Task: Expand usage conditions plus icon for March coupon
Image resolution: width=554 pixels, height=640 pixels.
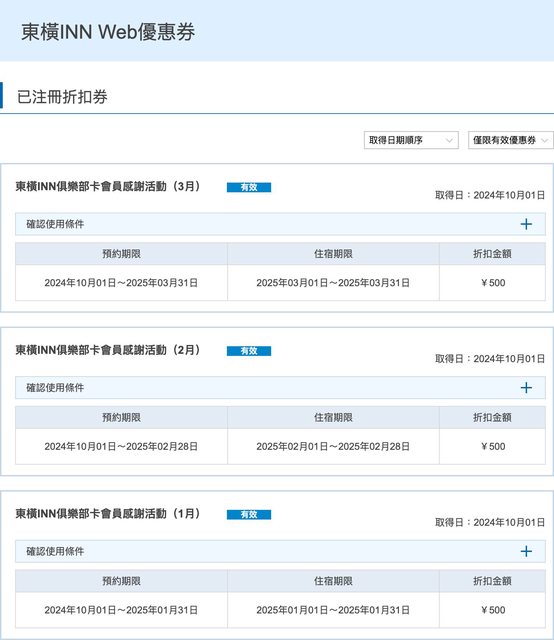Action: pyautogui.click(x=526, y=224)
